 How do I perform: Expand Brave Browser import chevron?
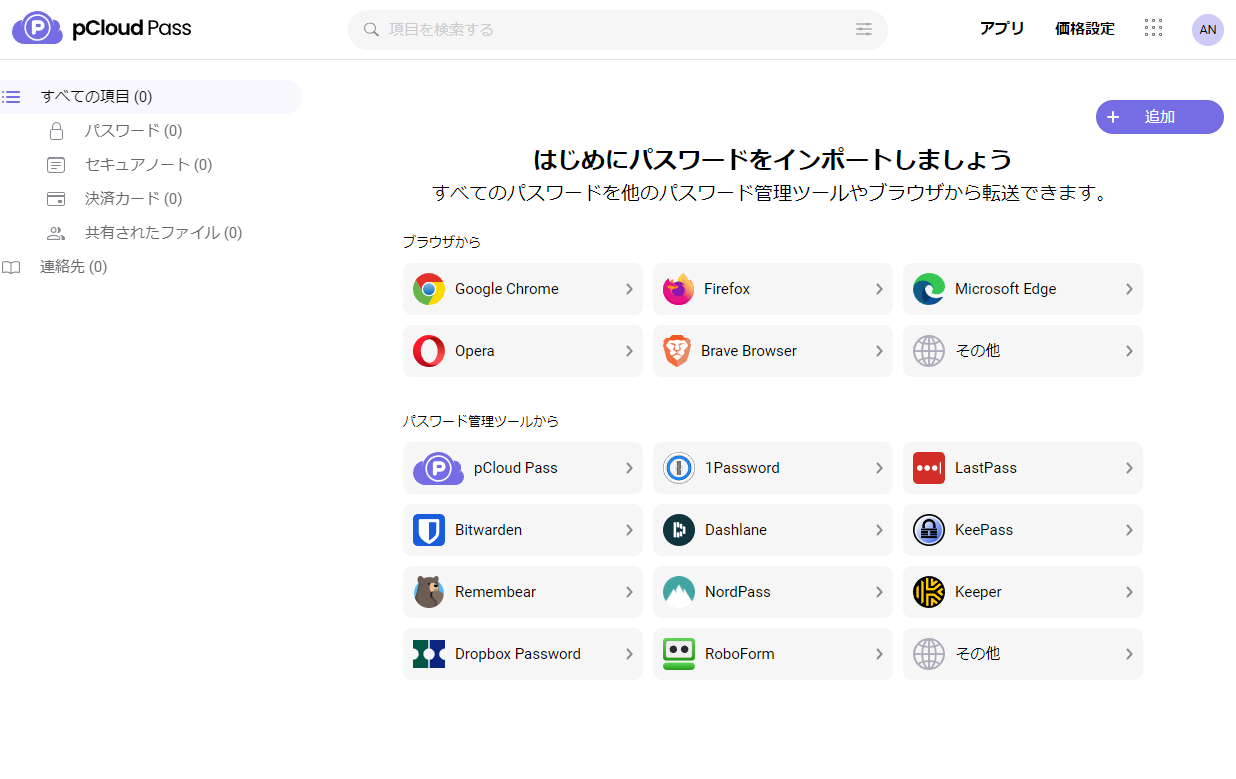[x=879, y=351]
